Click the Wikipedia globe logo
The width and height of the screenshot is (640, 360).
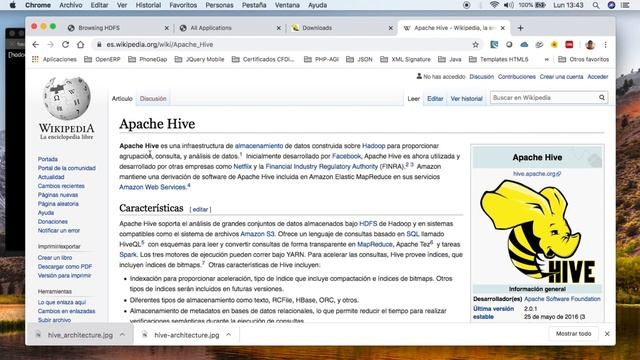pos(67,98)
